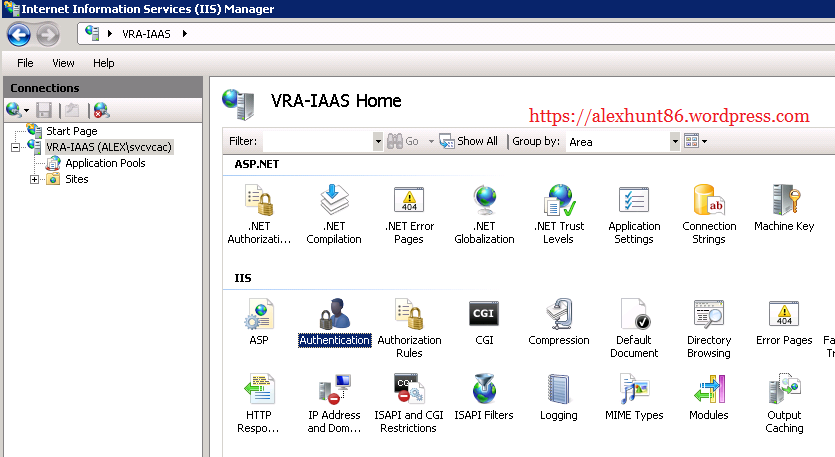Click inside the Filter text field
This screenshot has height=457, width=835.
(317, 142)
